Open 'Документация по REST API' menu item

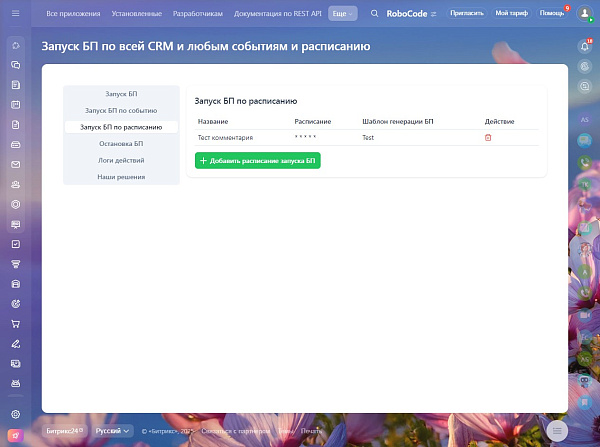pyautogui.click(x=277, y=13)
